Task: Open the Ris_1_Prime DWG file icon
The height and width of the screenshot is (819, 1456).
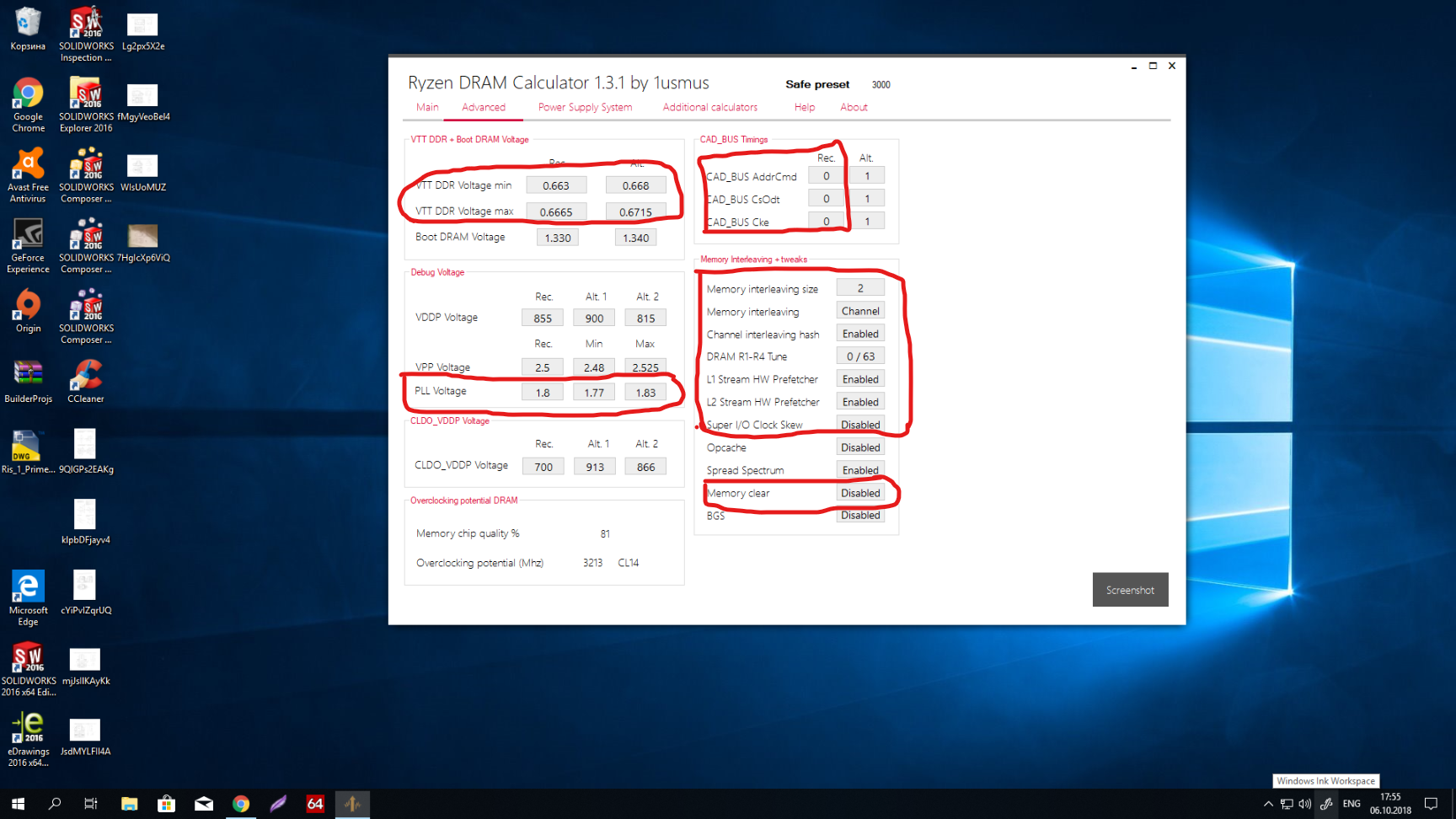Action: [x=28, y=452]
